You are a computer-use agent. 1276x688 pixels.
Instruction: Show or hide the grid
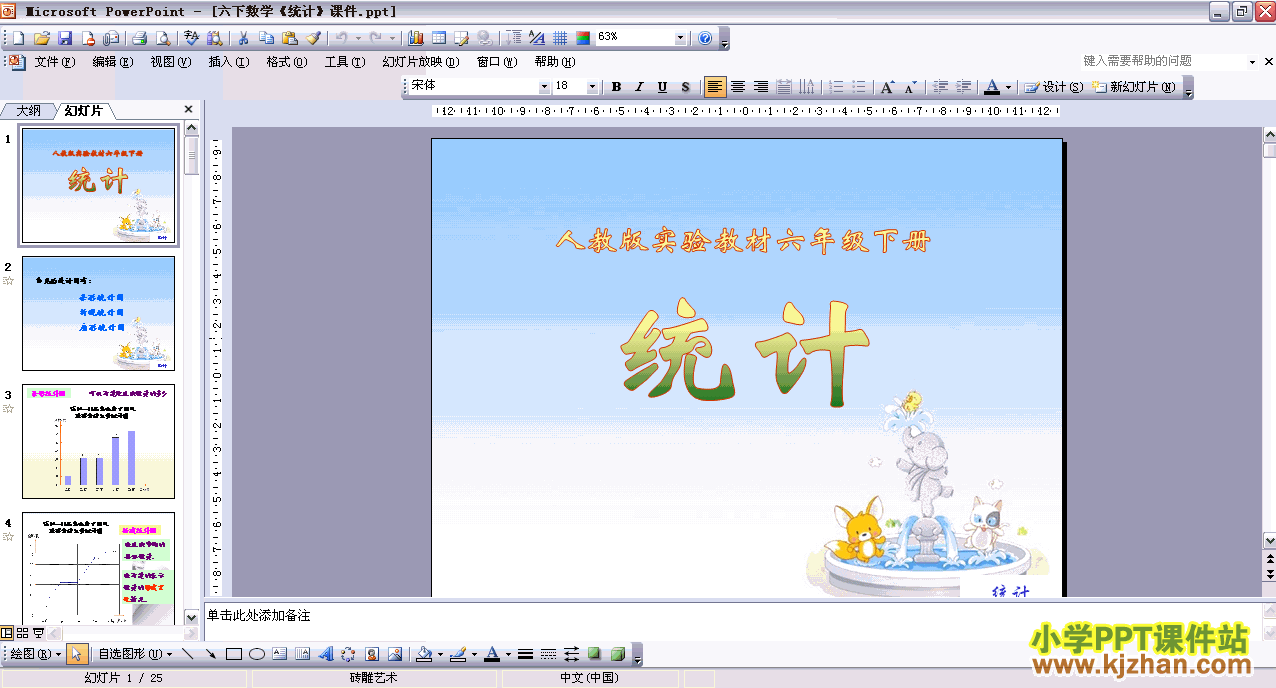560,38
